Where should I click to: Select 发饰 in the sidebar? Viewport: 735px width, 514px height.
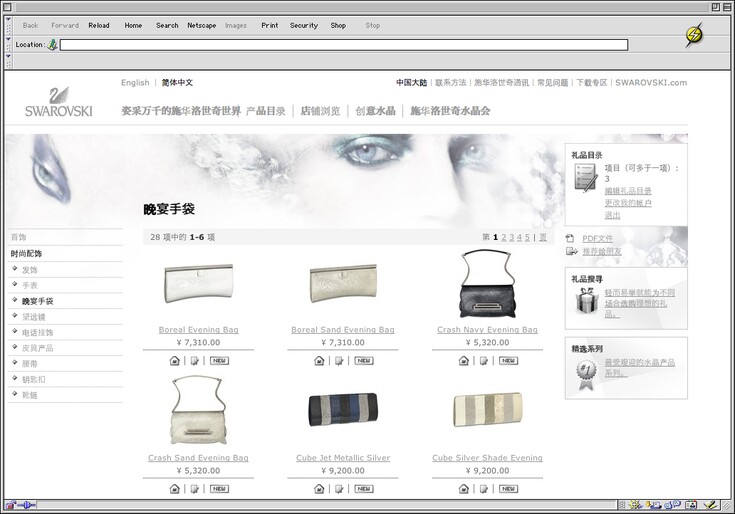[x=30, y=270]
